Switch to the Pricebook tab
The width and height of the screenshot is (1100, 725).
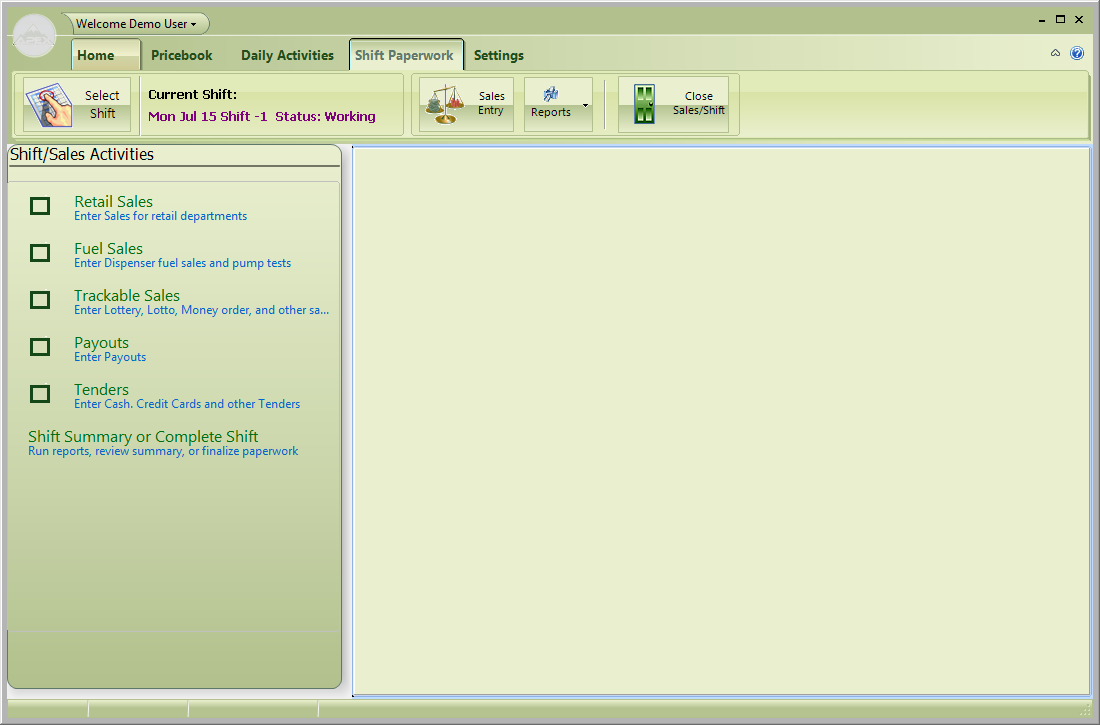[182, 56]
